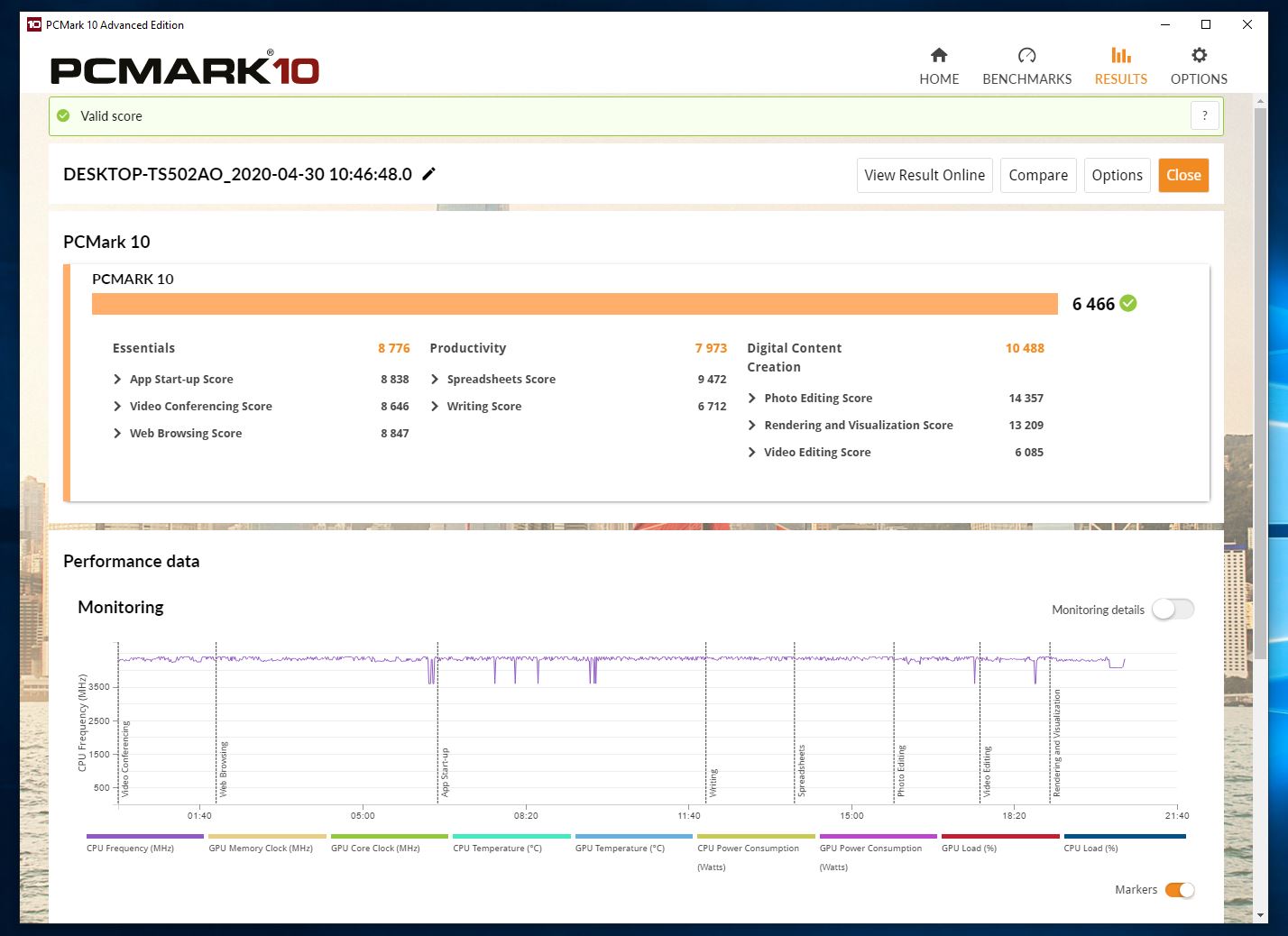The width and height of the screenshot is (1288, 936).
Task: Click the result Options button
Action: (1117, 175)
